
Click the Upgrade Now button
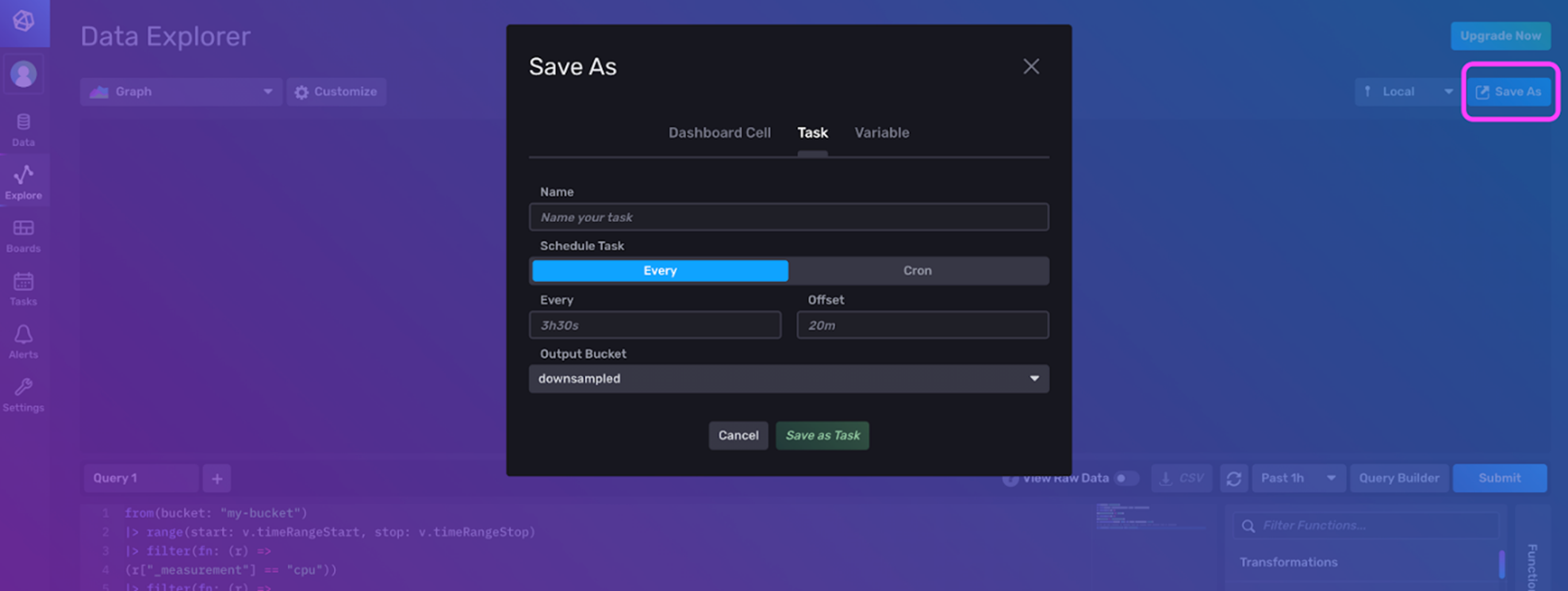tap(1501, 36)
